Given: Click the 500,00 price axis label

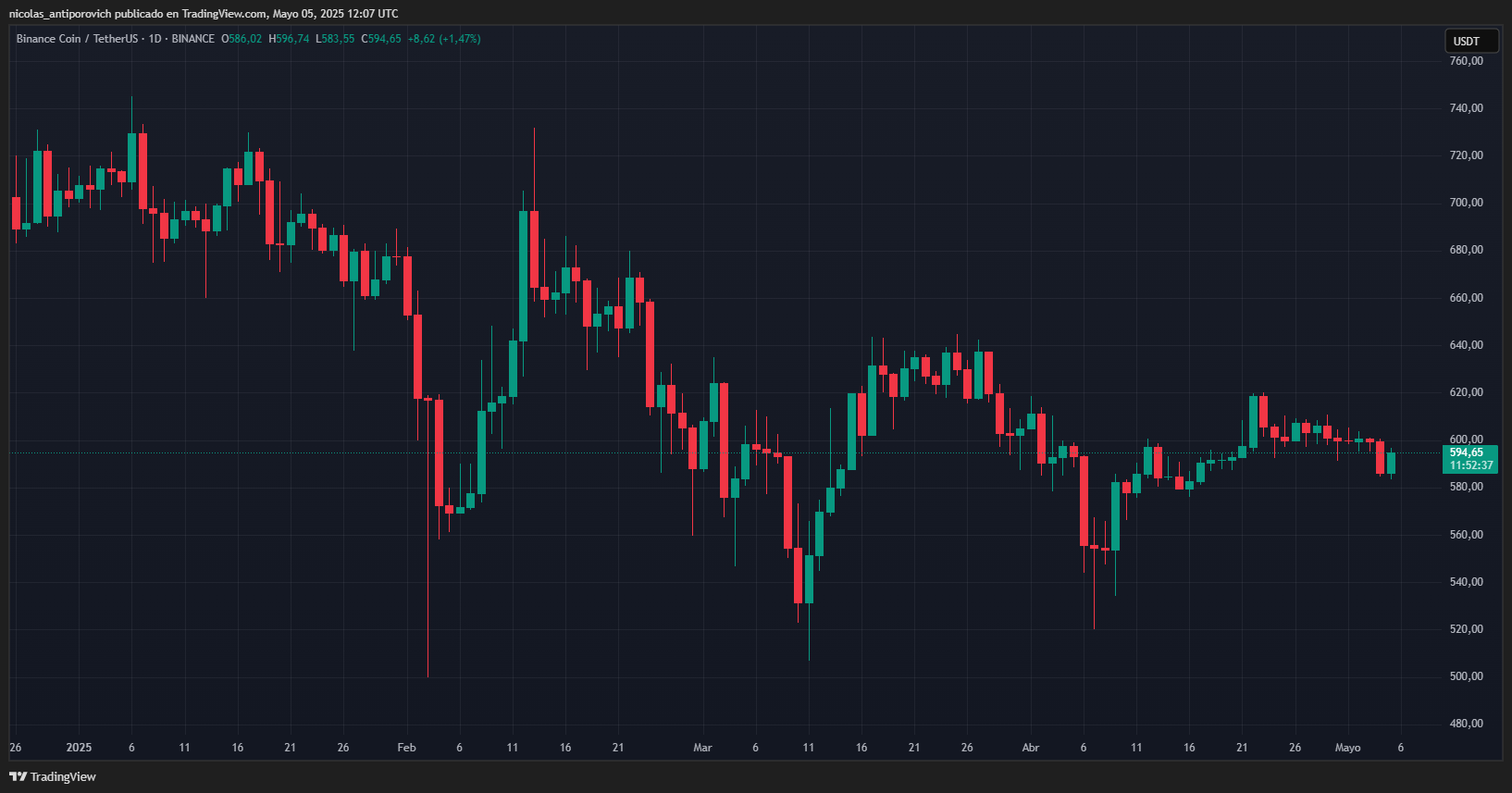Looking at the screenshot, I should click(1466, 676).
